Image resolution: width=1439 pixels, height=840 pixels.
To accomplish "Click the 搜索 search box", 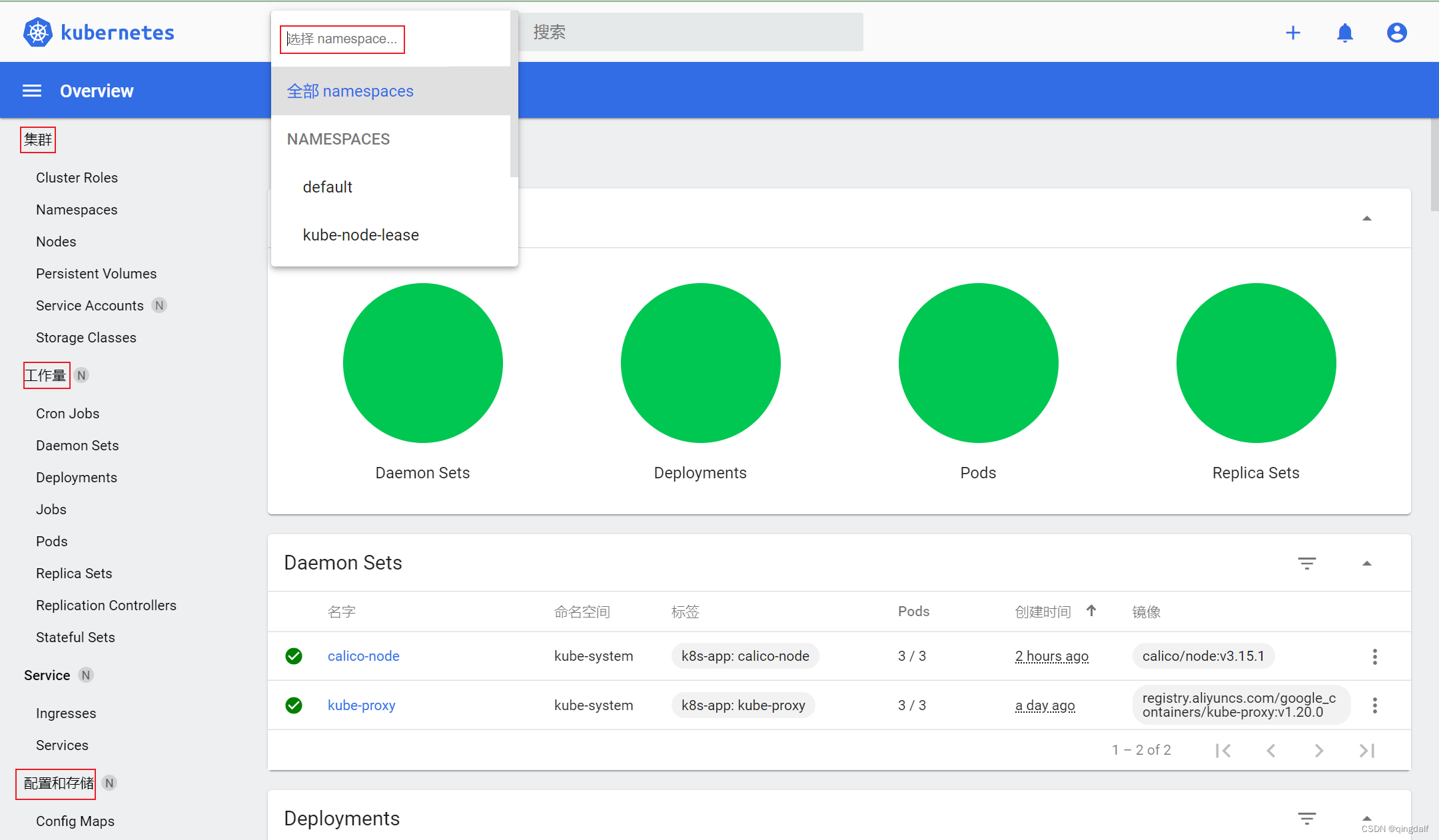I will click(691, 32).
